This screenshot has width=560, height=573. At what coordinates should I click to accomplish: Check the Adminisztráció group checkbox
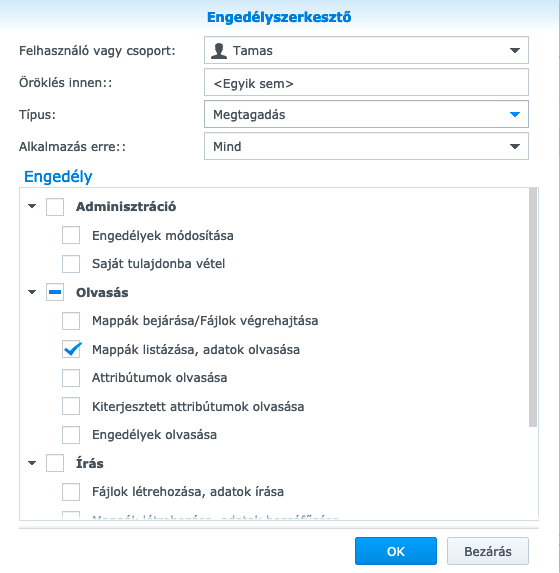55,206
